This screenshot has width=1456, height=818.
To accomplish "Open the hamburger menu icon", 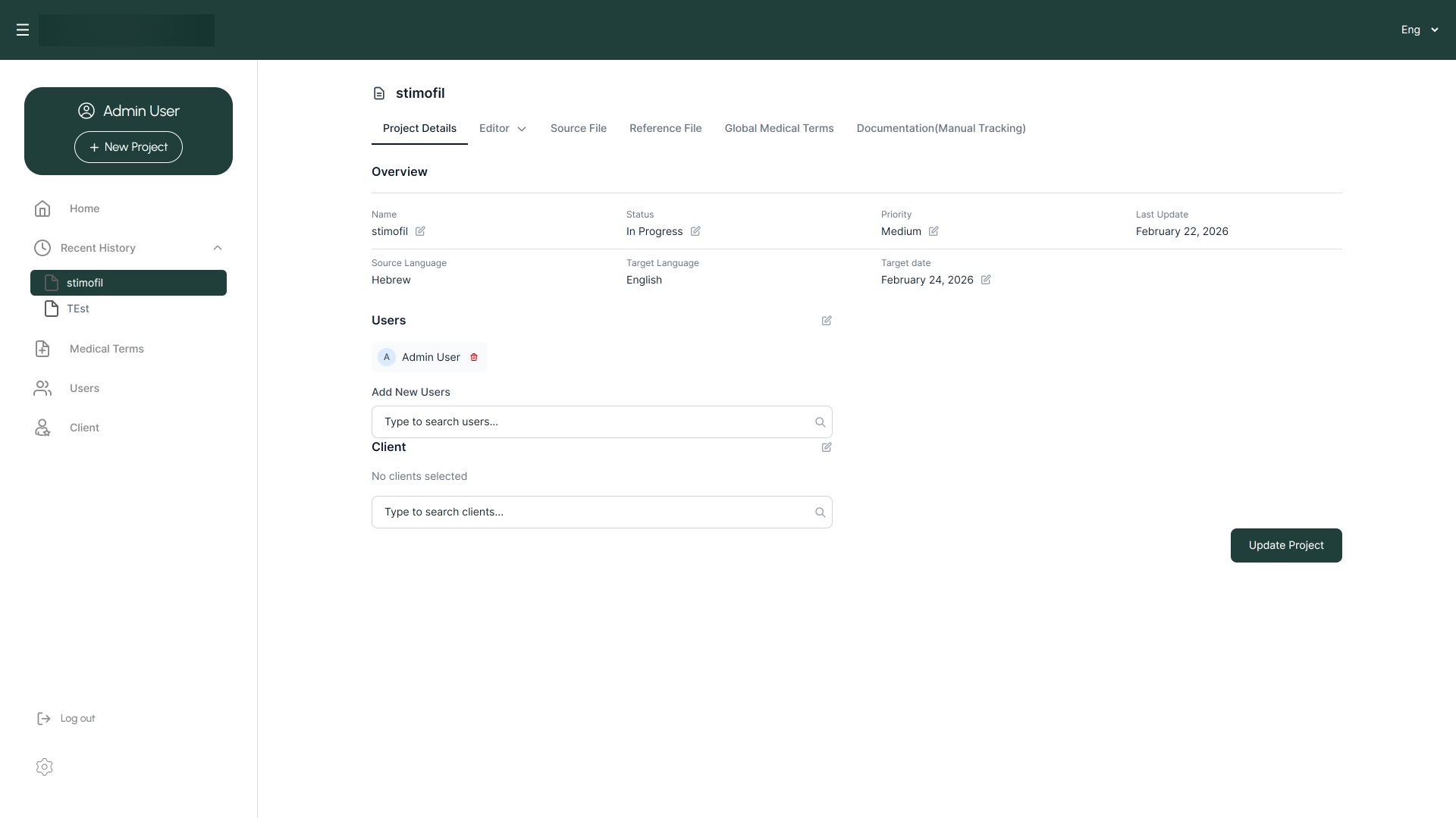I will pos(23,30).
